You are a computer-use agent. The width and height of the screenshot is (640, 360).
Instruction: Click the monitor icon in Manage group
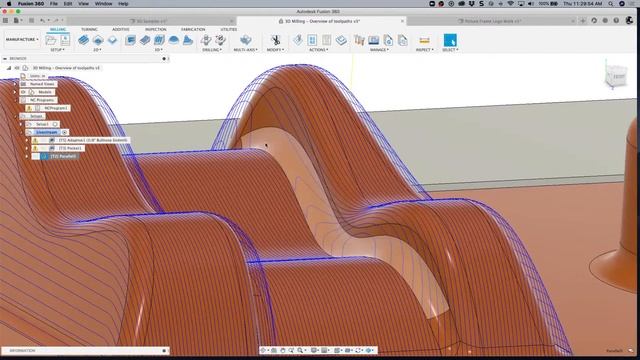(x=374, y=40)
